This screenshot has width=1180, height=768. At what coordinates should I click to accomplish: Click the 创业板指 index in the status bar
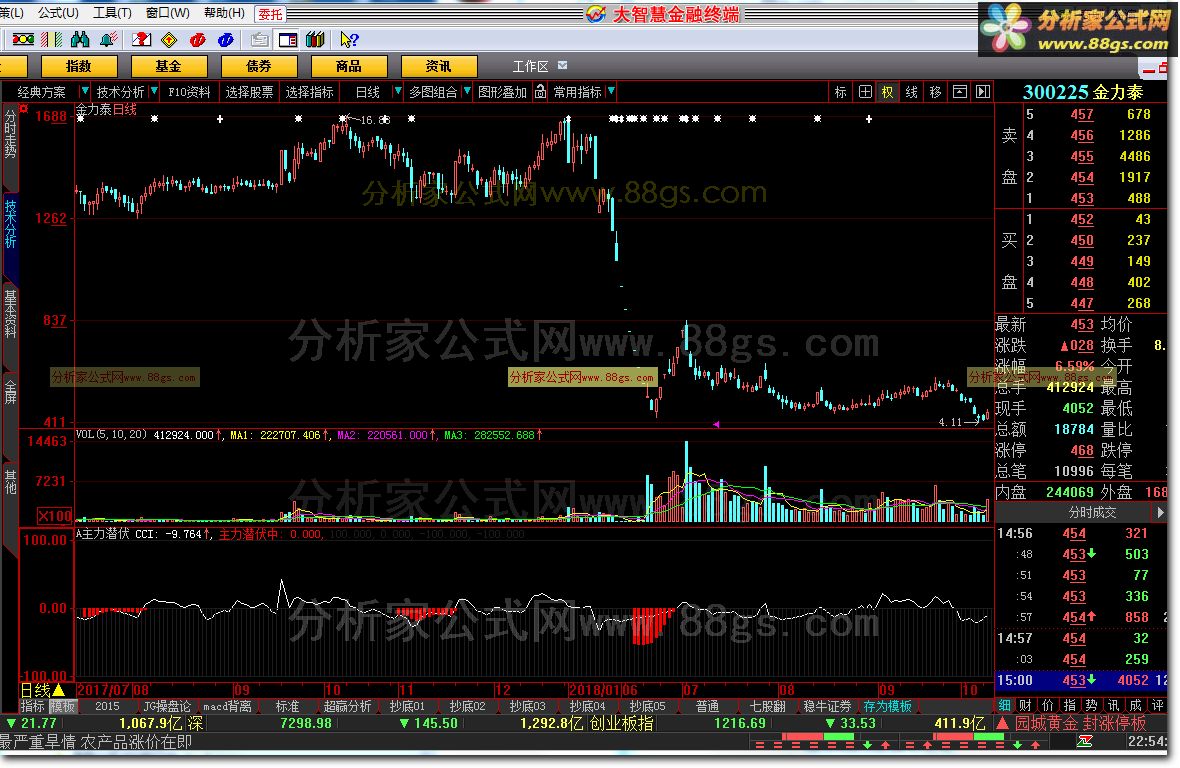click(x=621, y=723)
